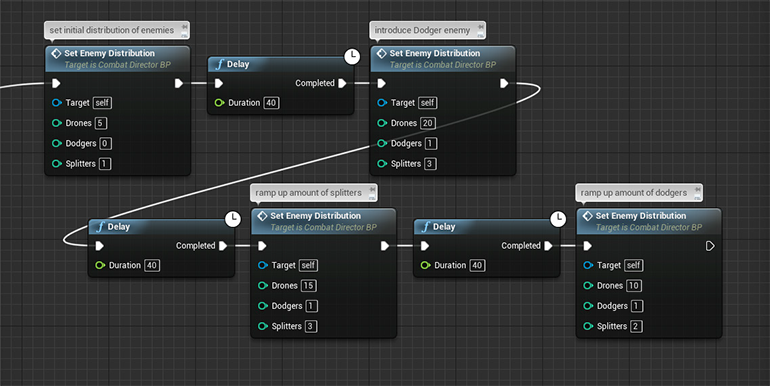Click exec output pin of 'ramp up amount of splitters' node
Viewport: 770px width, 386px height.
385,246
